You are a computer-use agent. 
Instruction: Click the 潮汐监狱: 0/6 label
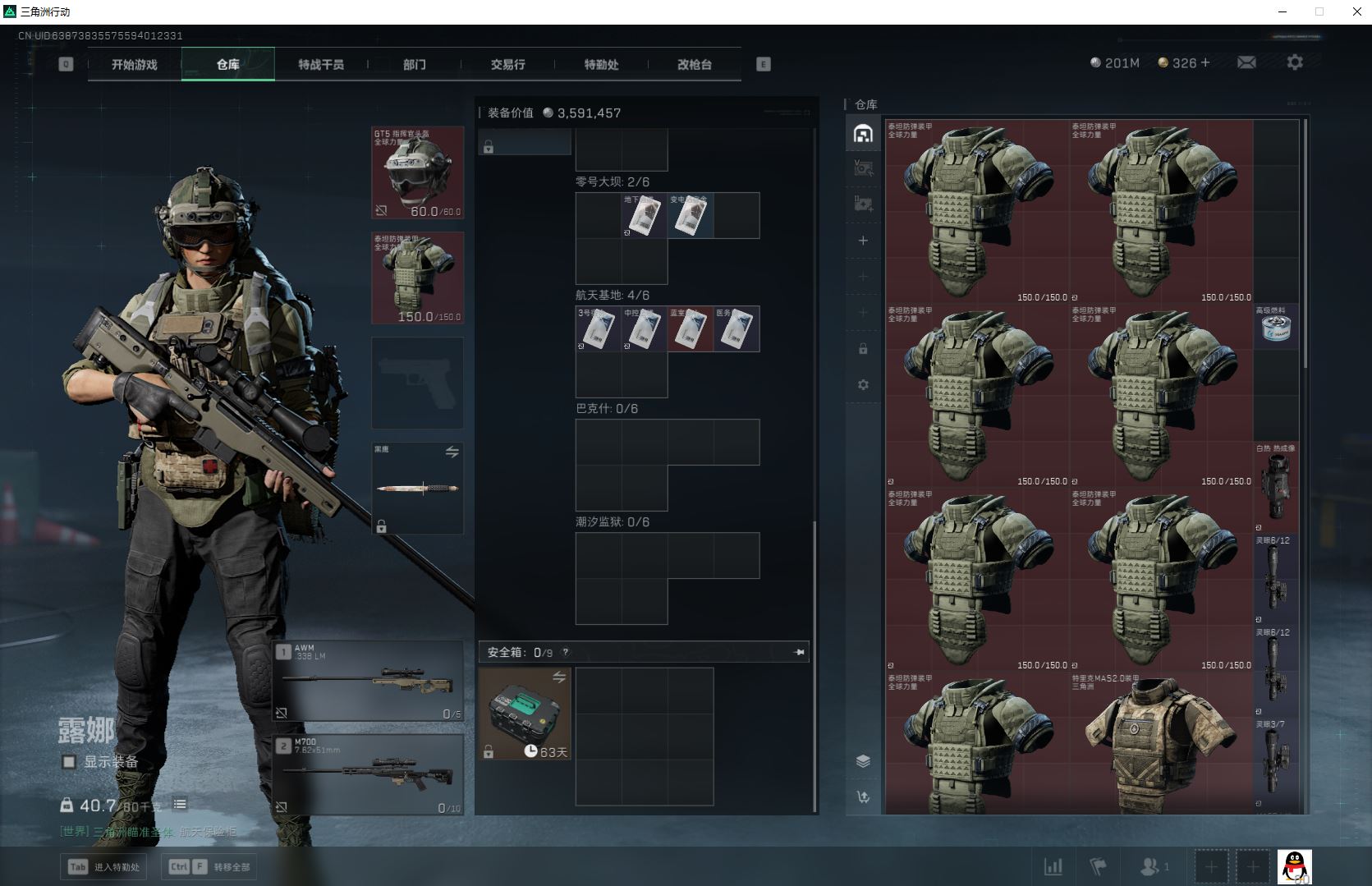pos(613,521)
